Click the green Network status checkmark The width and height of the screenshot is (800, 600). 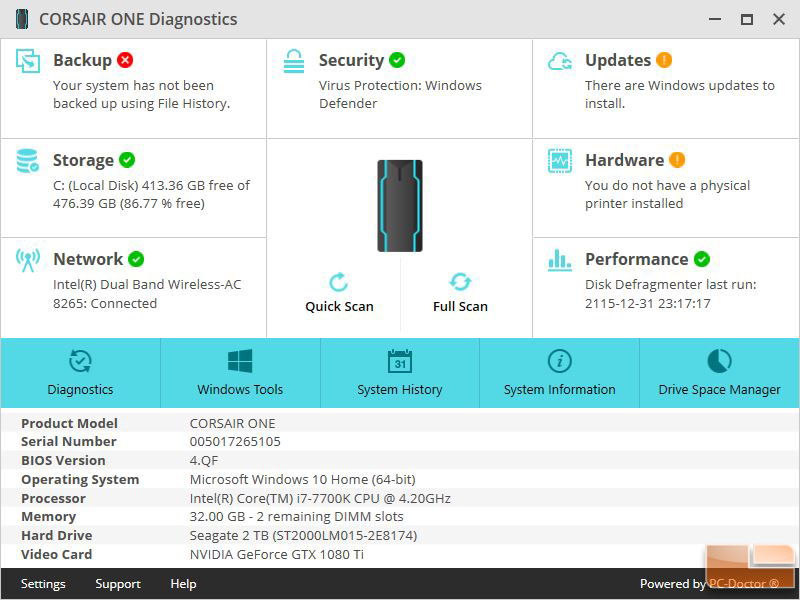click(x=136, y=259)
